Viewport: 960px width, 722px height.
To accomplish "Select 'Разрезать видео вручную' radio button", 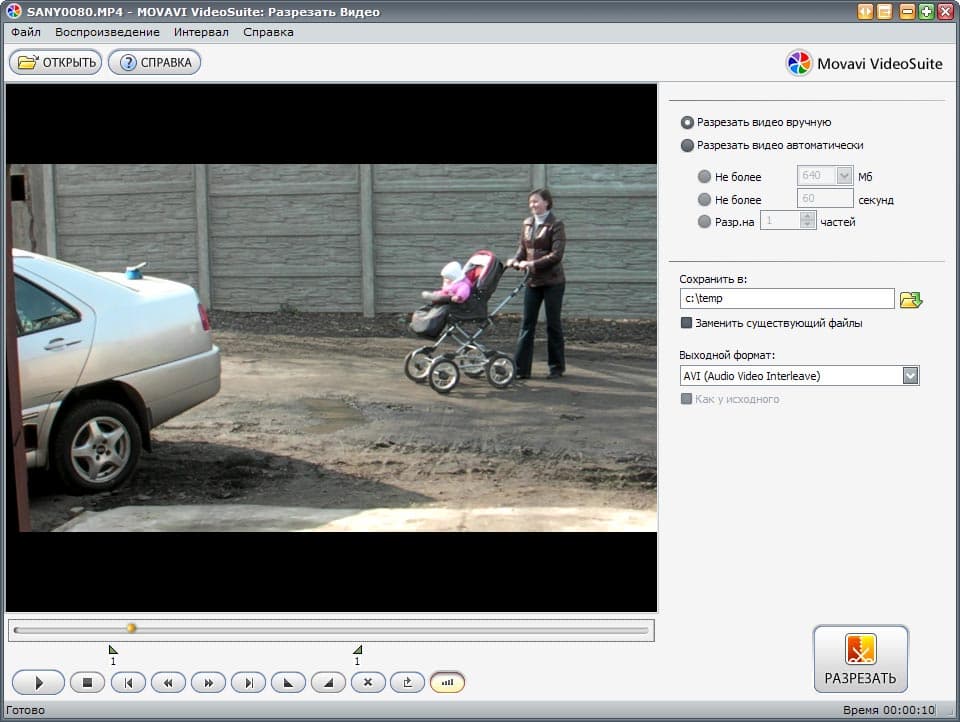I will pyautogui.click(x=687, y=122).
